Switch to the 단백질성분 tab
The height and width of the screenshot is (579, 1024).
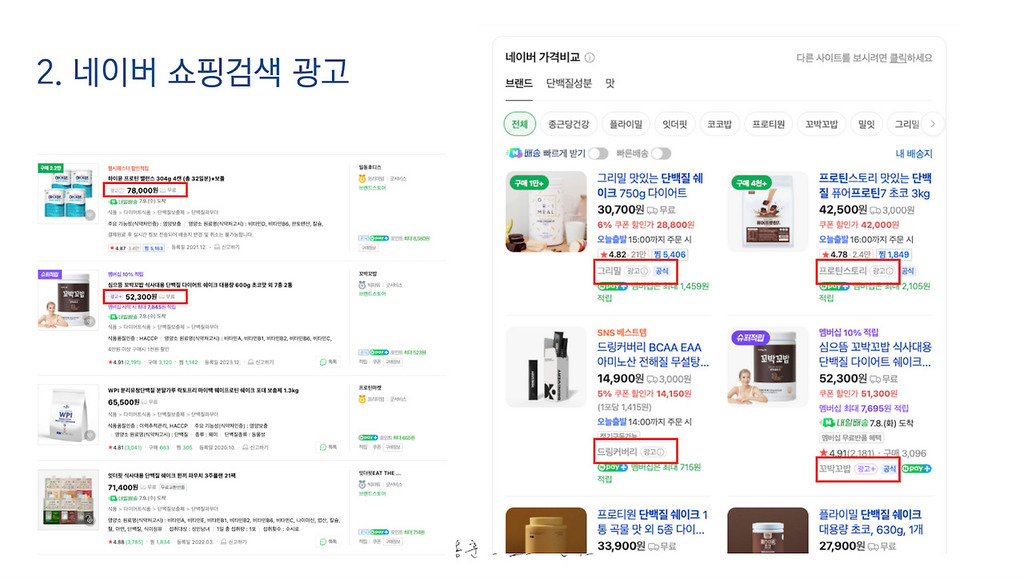coord(569,84)
